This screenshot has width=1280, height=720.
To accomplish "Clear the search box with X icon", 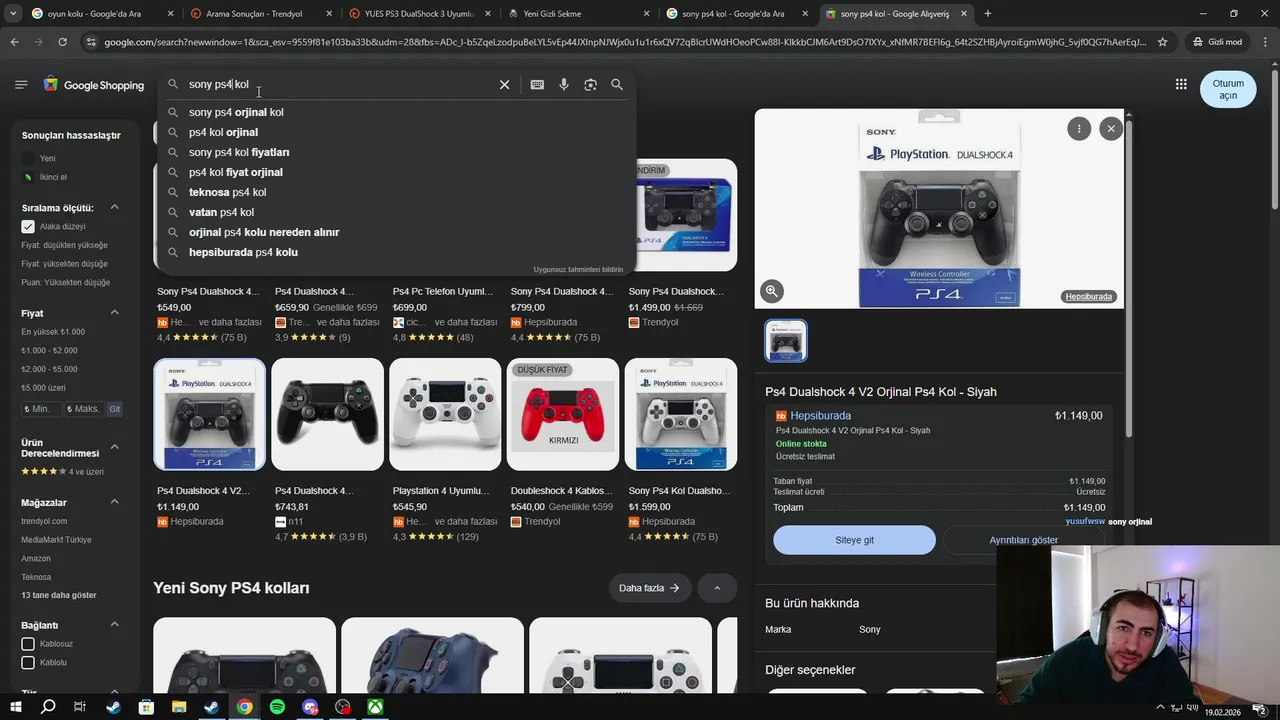I will 505,85.
